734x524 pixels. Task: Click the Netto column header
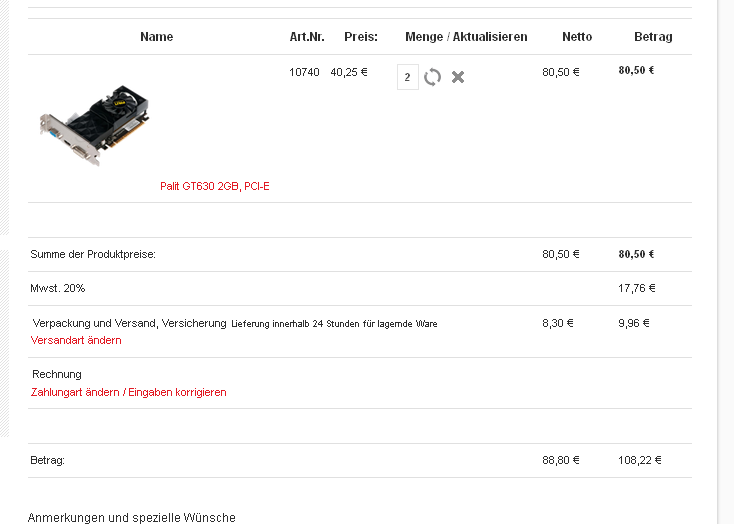577,37
